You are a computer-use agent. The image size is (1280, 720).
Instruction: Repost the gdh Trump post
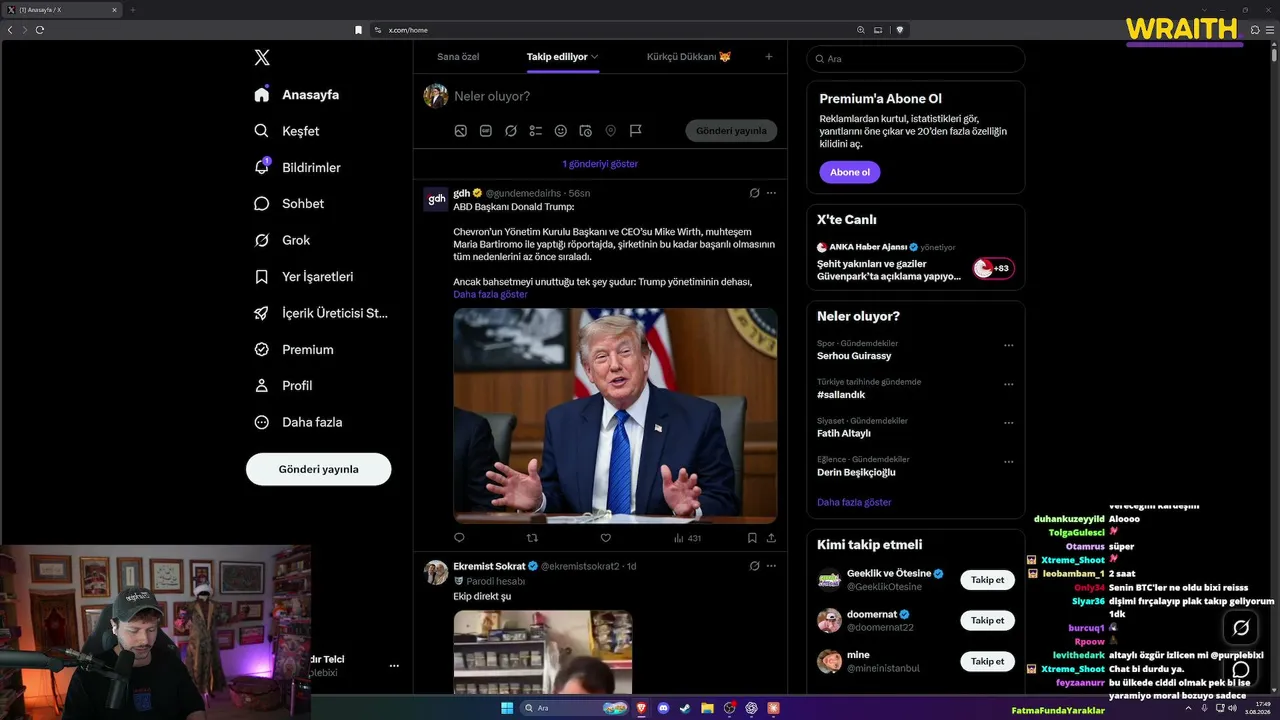tap(533, 538)
